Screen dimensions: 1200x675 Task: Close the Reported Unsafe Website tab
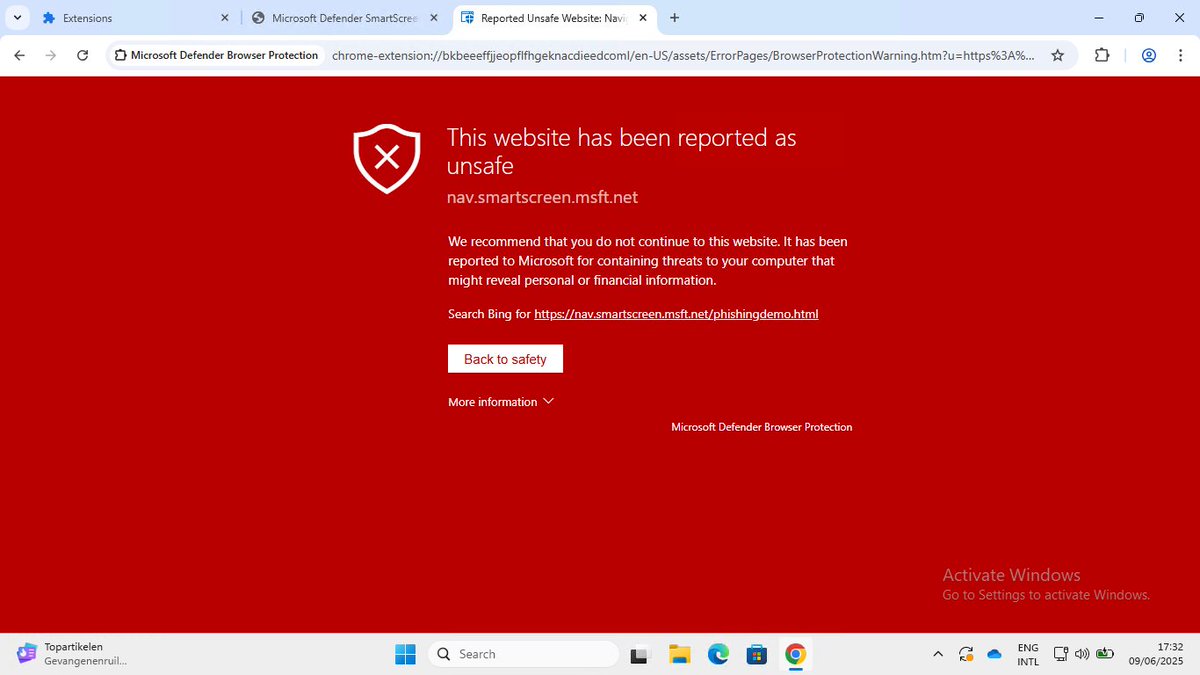click(x=643, y=18)
